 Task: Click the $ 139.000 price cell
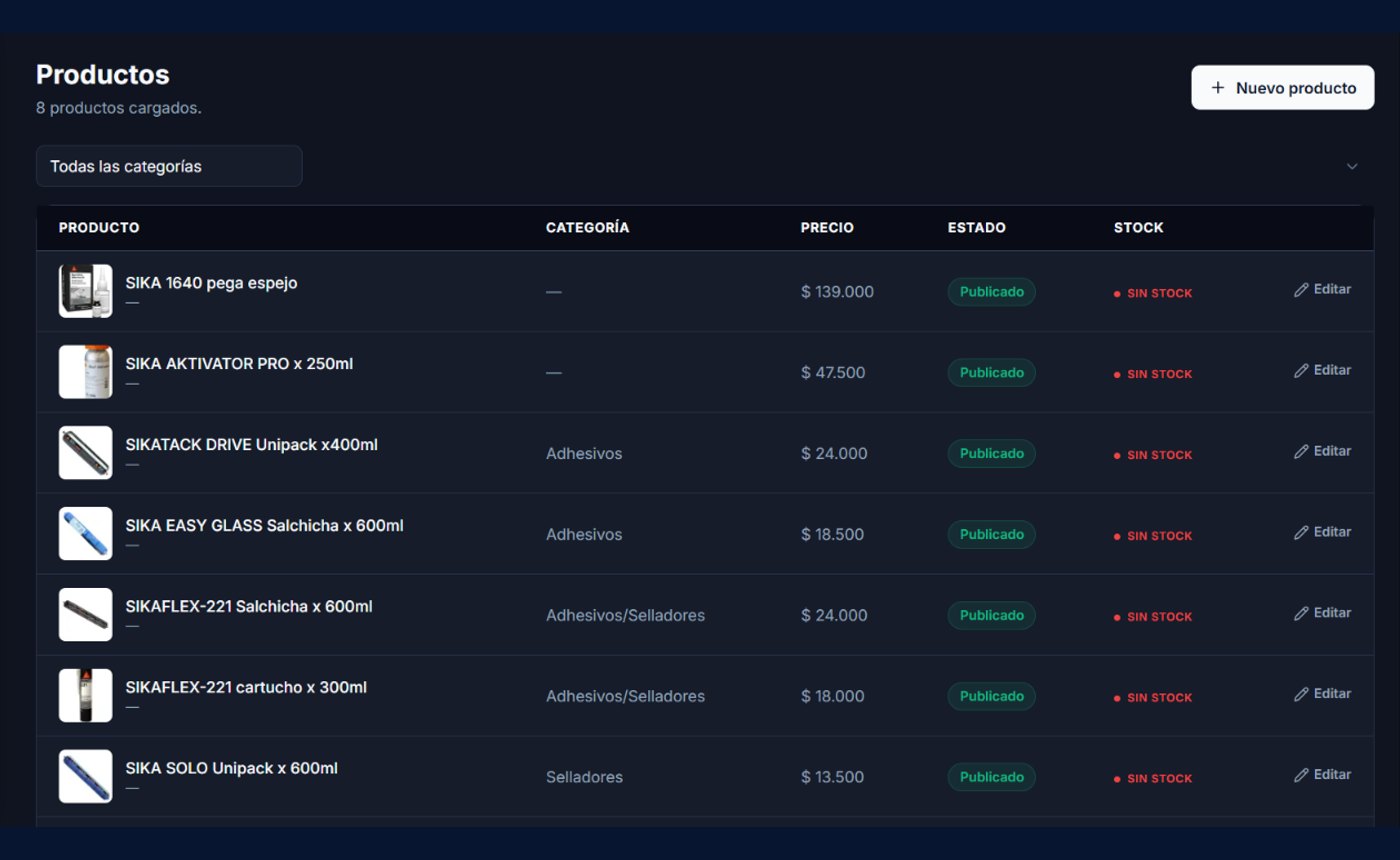click(x=837, y=292)
